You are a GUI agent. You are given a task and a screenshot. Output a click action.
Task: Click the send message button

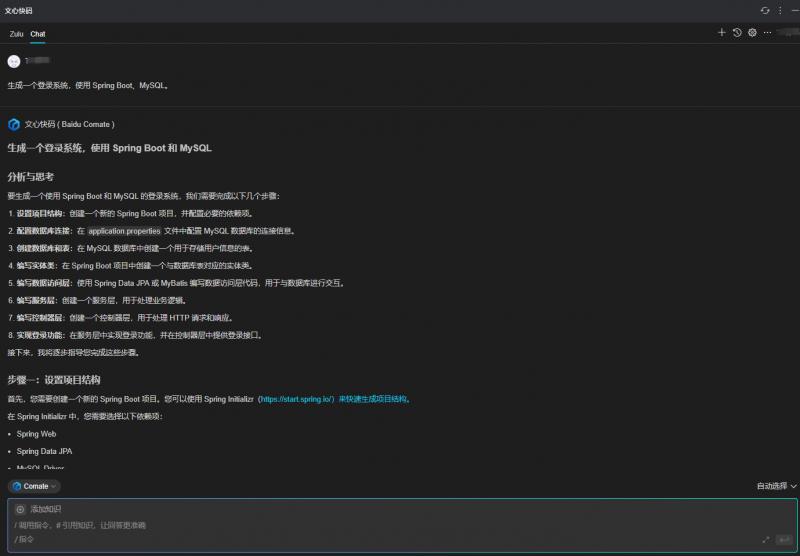click(784, 539)
